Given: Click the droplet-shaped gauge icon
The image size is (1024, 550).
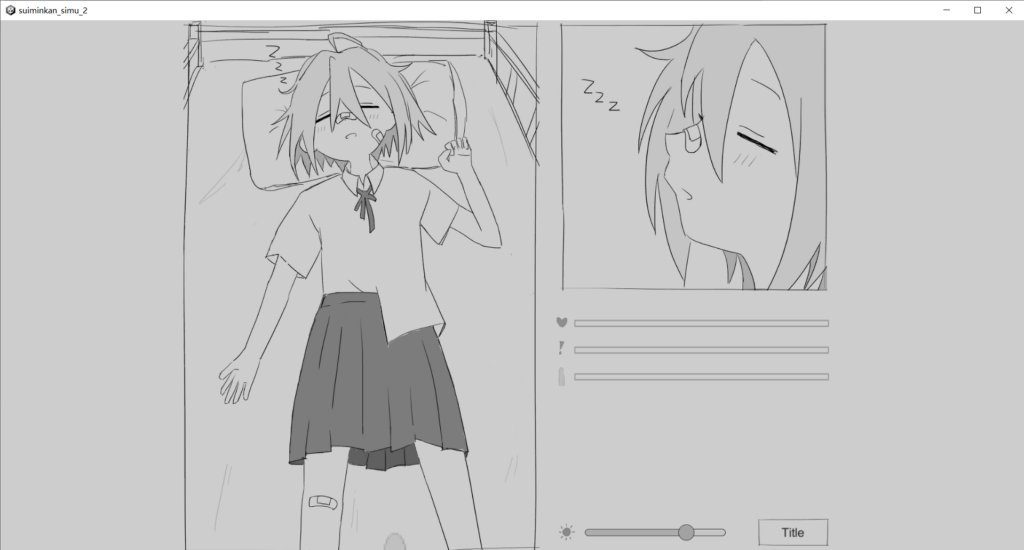Looking at the screenshot, I should [x=562, y=377].
